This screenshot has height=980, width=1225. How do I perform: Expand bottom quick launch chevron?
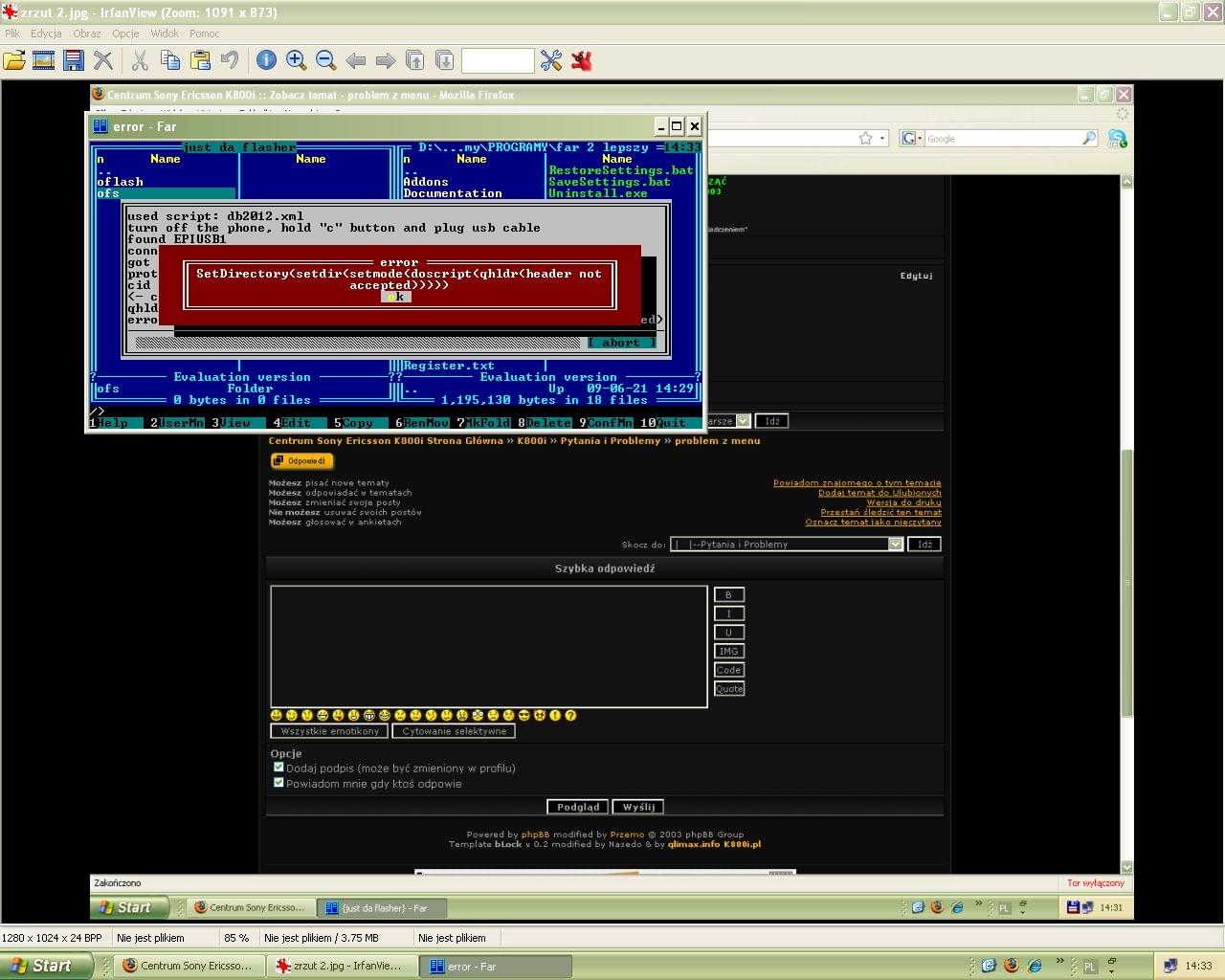click(x=1060, y=961)
